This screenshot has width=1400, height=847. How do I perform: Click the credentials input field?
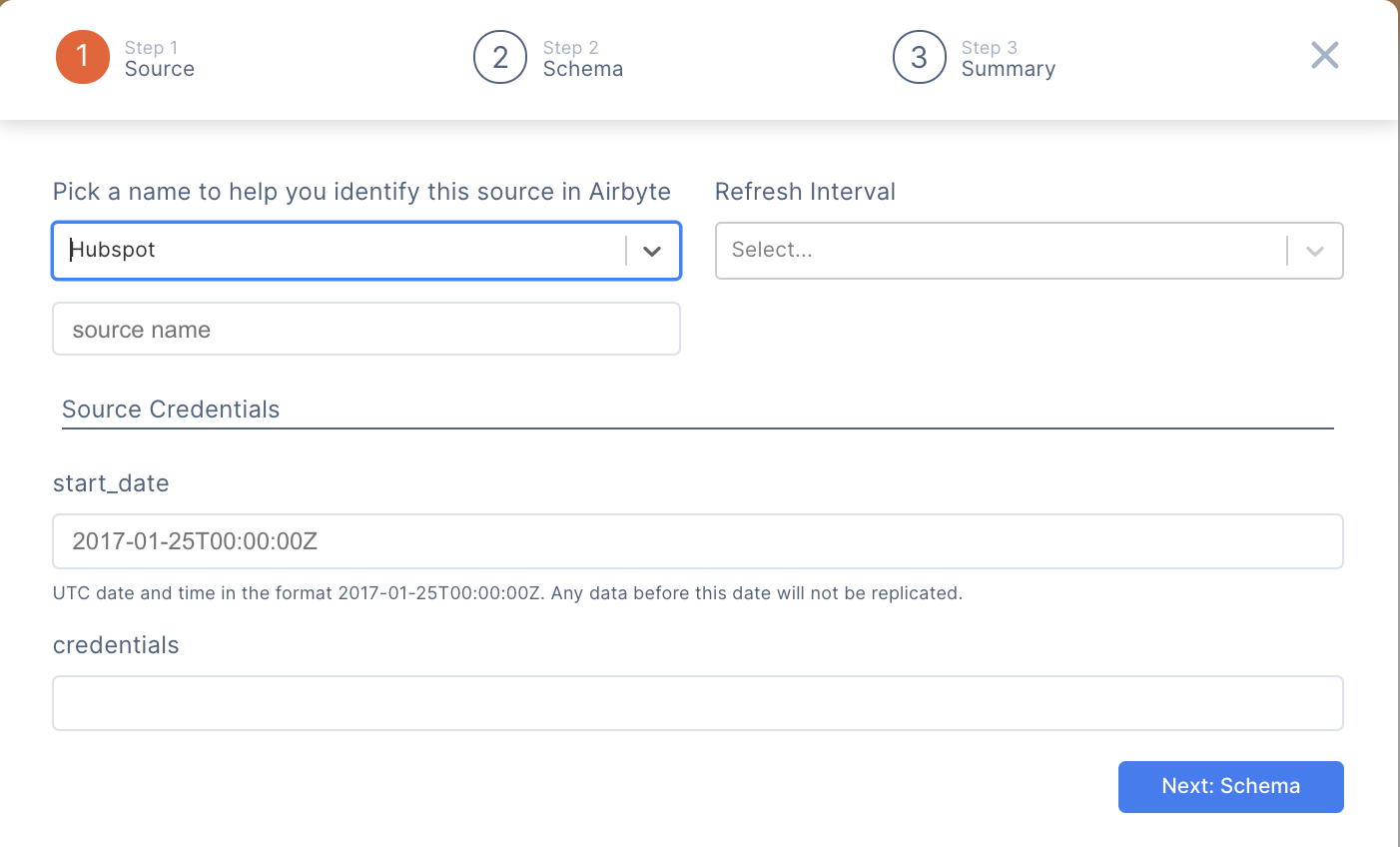click(698, 703)
